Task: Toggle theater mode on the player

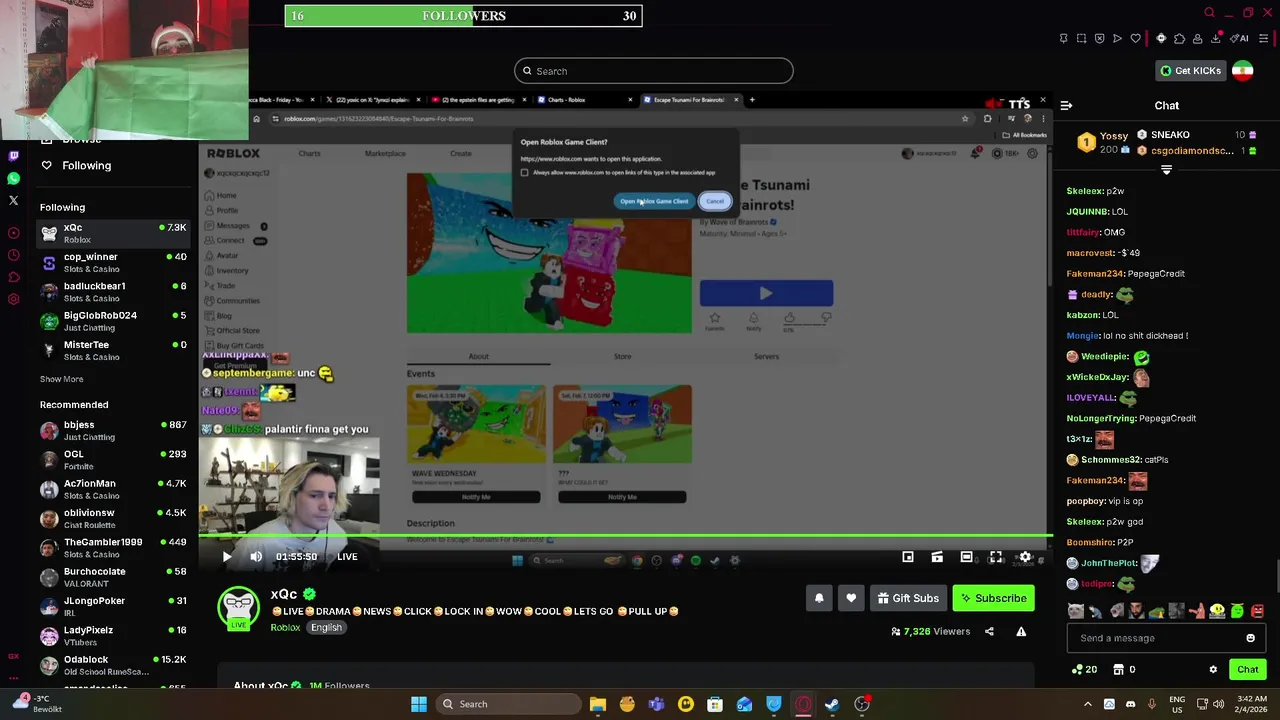Action: click(x=966, y=557)
